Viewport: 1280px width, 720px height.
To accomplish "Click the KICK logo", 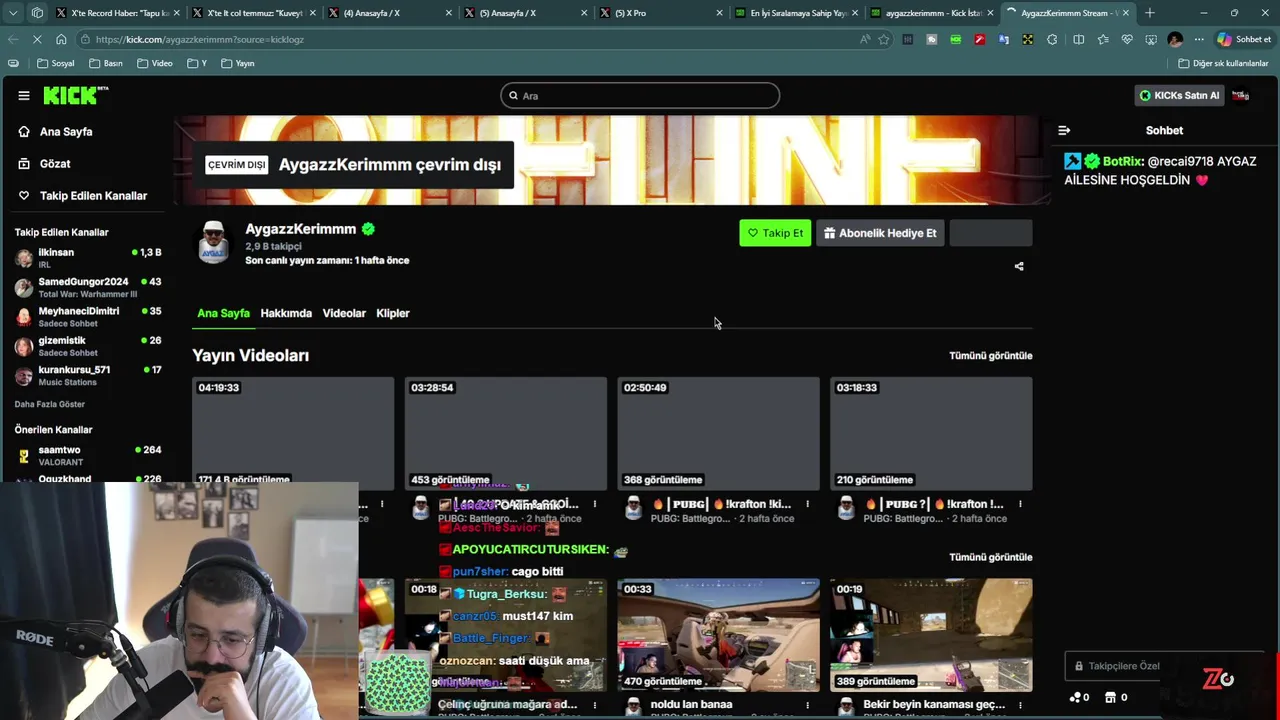I will tap(76, 95).
